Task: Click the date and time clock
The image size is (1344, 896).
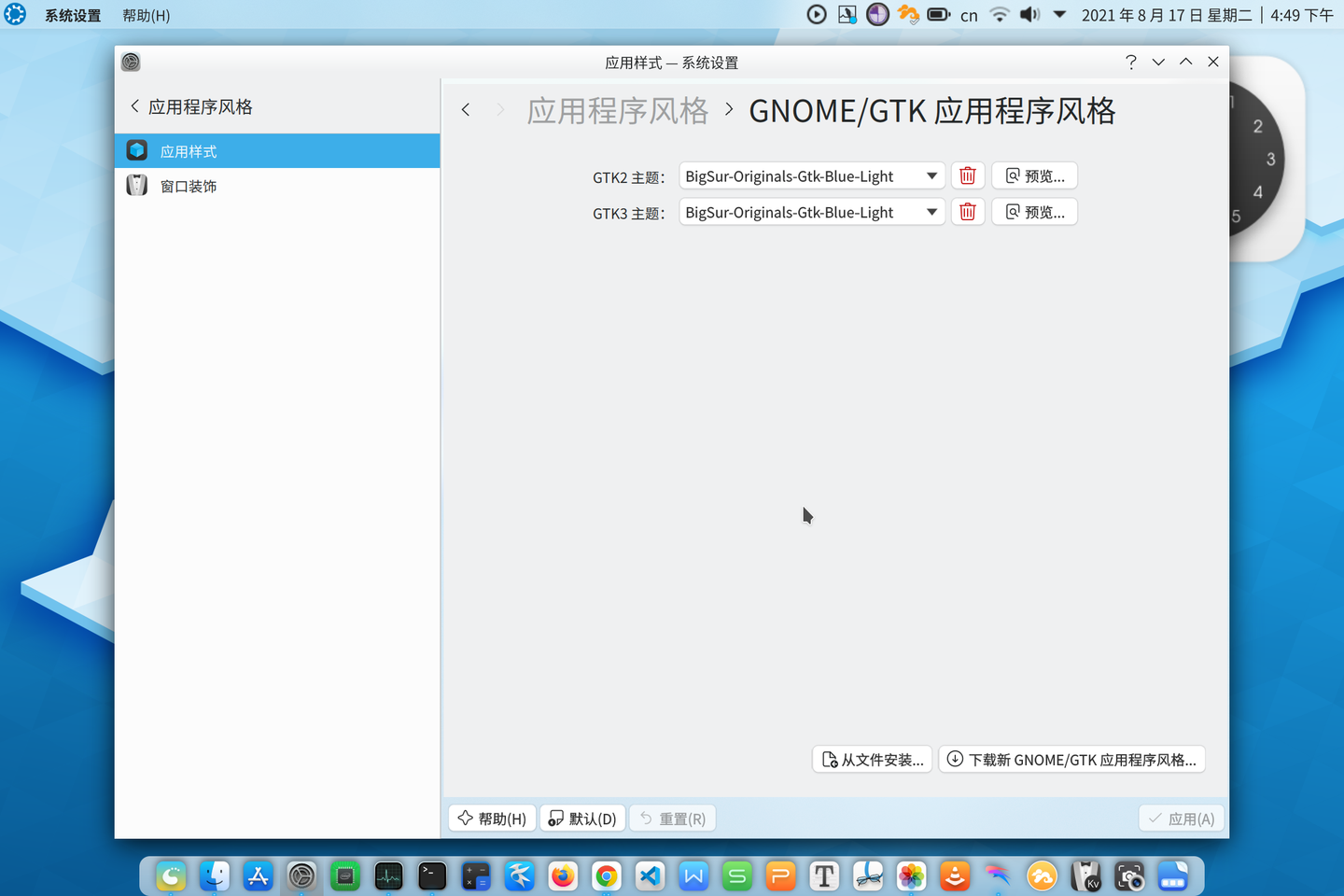Action: (x=1207, y=15)
